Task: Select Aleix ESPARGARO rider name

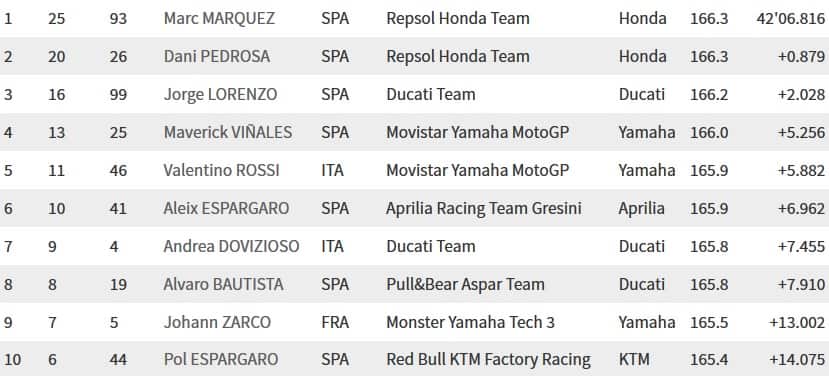Action: coord(226,208)
